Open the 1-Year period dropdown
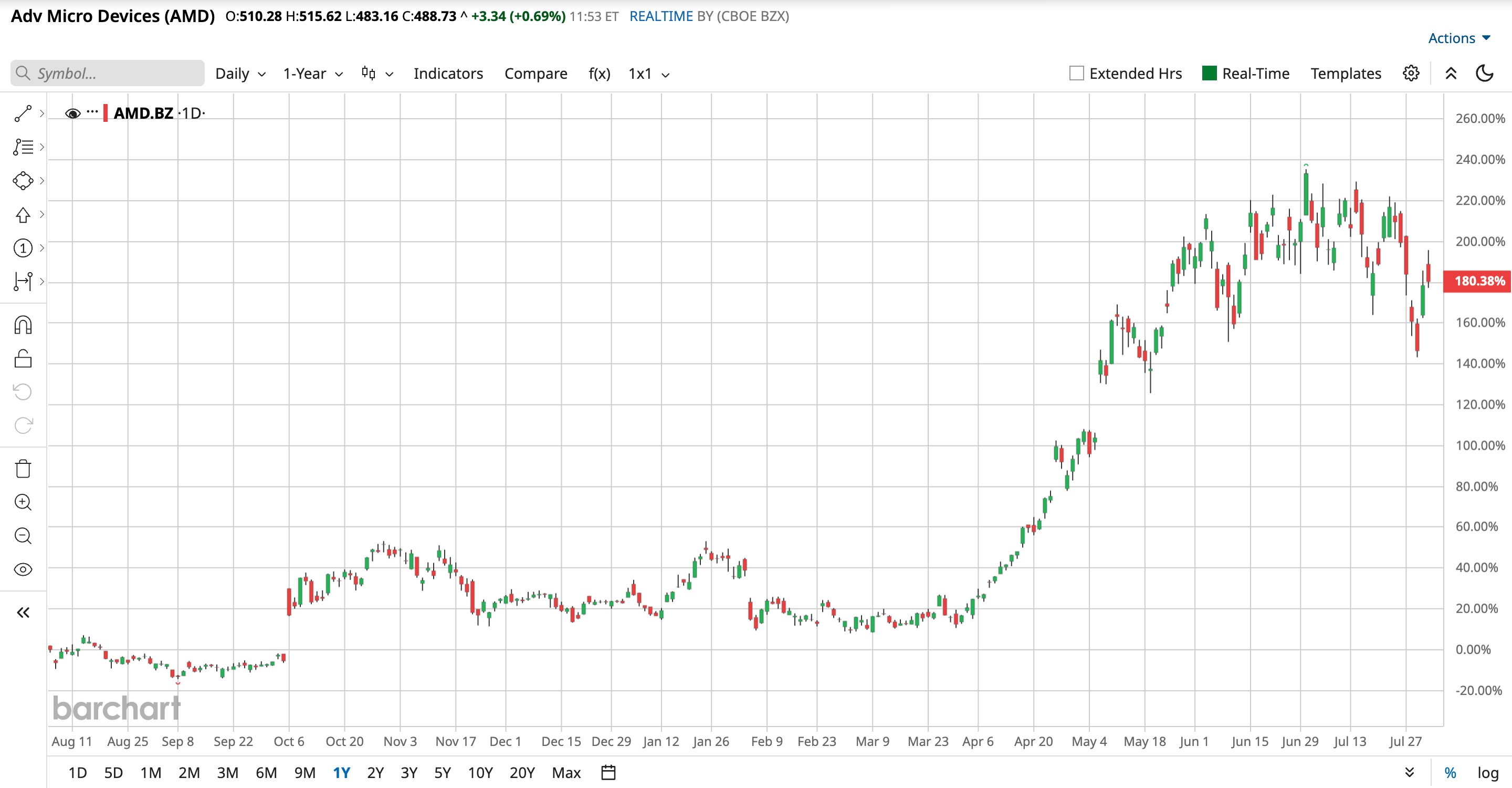Viewport: 1512px width, 788px height. click(x=313, y=74)
